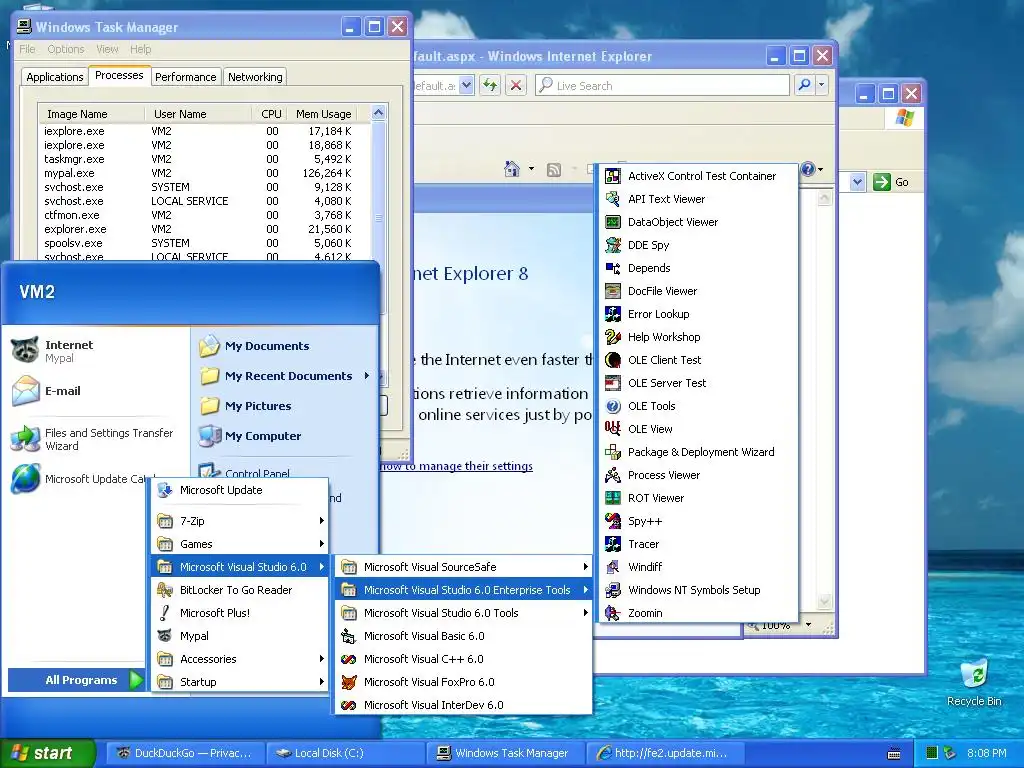Switch to DuckDuckGo taskbar button
This screenshot has width=1024, height=768.
(186, 753)
